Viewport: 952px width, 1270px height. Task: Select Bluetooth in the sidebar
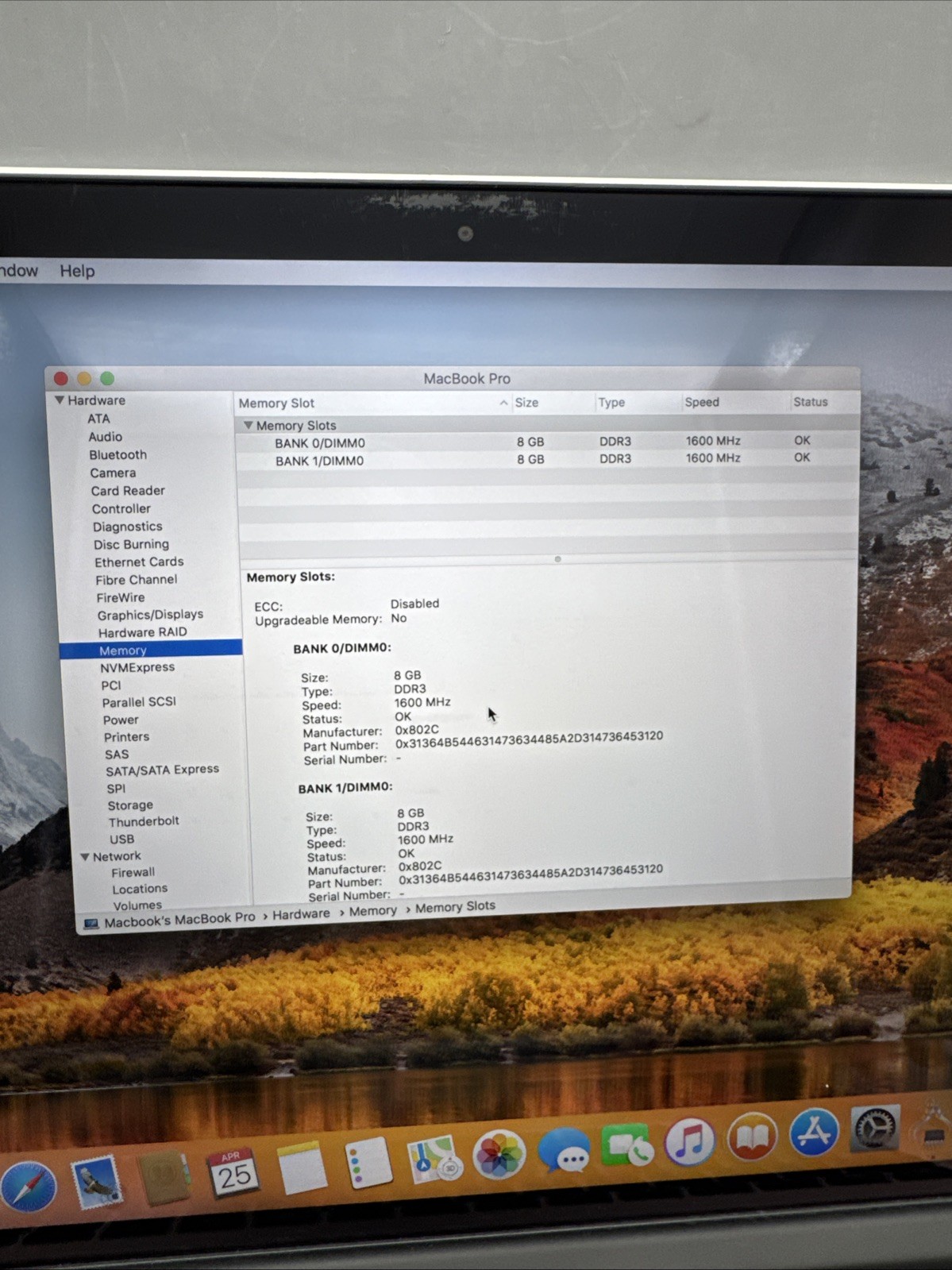(118, 455)
